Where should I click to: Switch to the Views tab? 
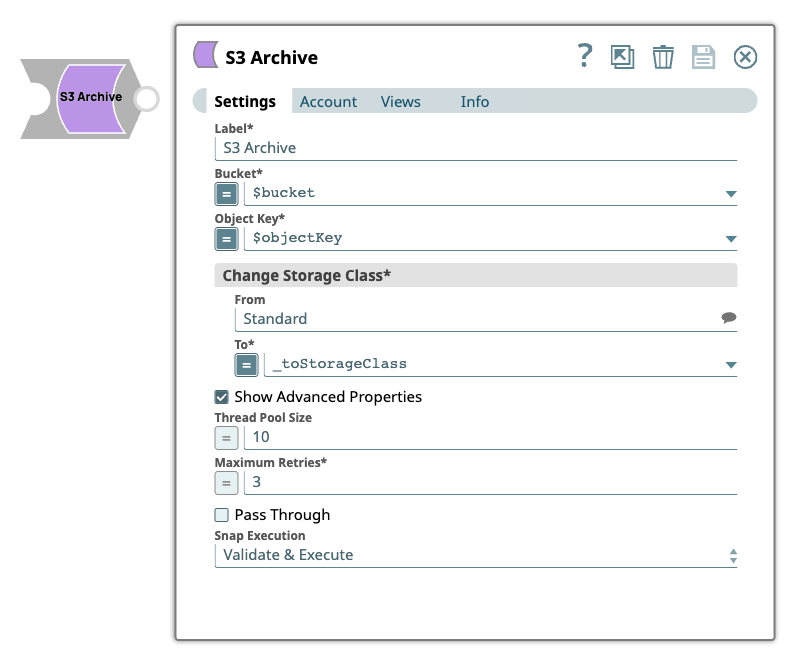click(x=400, y=102)
